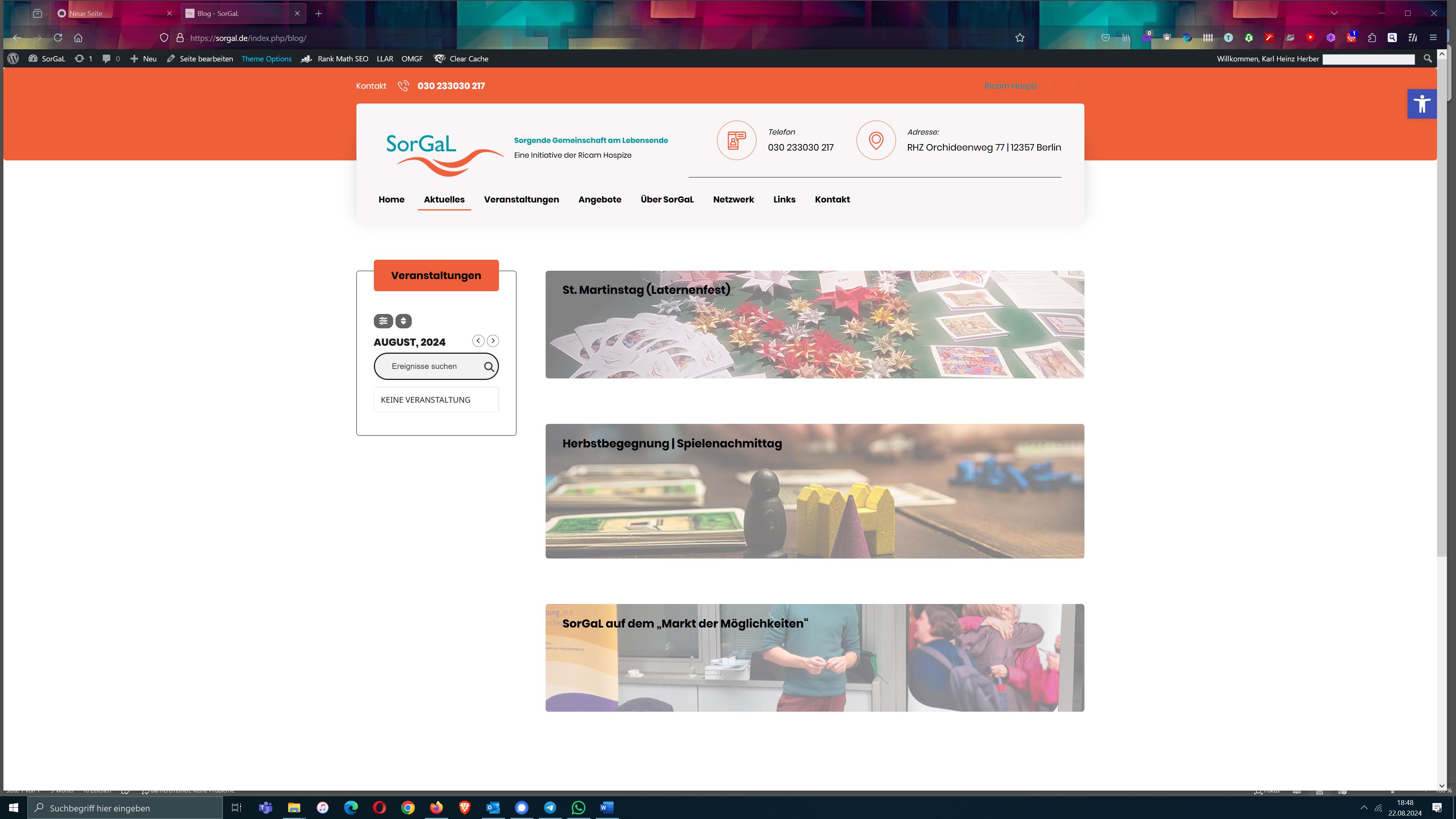Viewport: 1456px width, 819px height.
Task: Expand the list all tabs chevron
Action: pyautogui.click(x=1334, y=13)
